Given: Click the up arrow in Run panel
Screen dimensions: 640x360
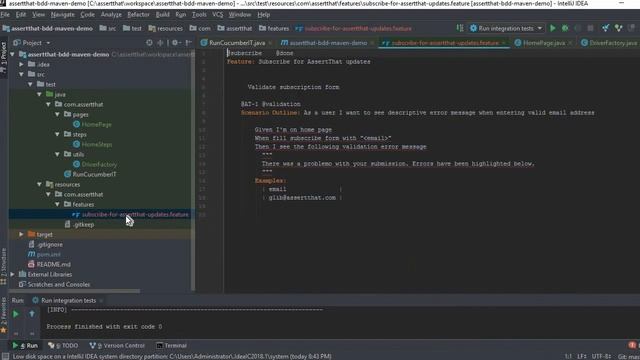Looking at the screenshot, I should click(32, 314).
